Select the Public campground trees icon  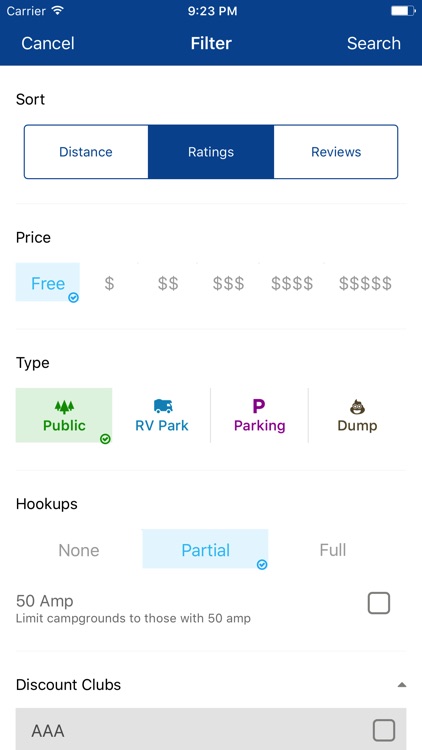tap(64, 407)
